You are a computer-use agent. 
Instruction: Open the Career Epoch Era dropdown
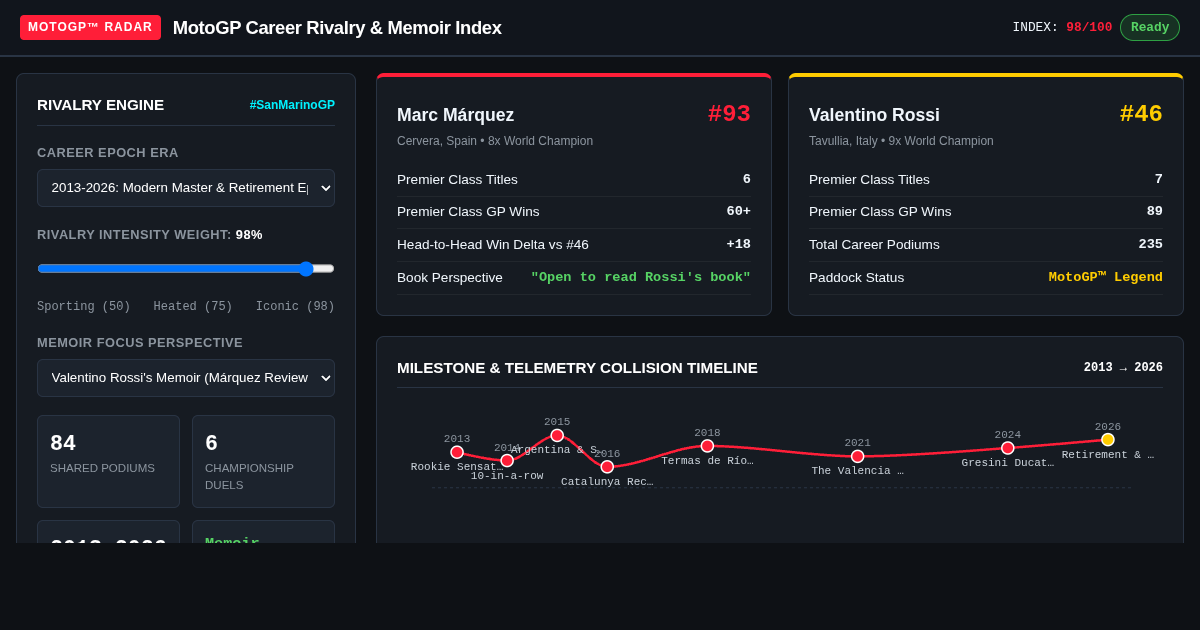click(x=186, y=188)
